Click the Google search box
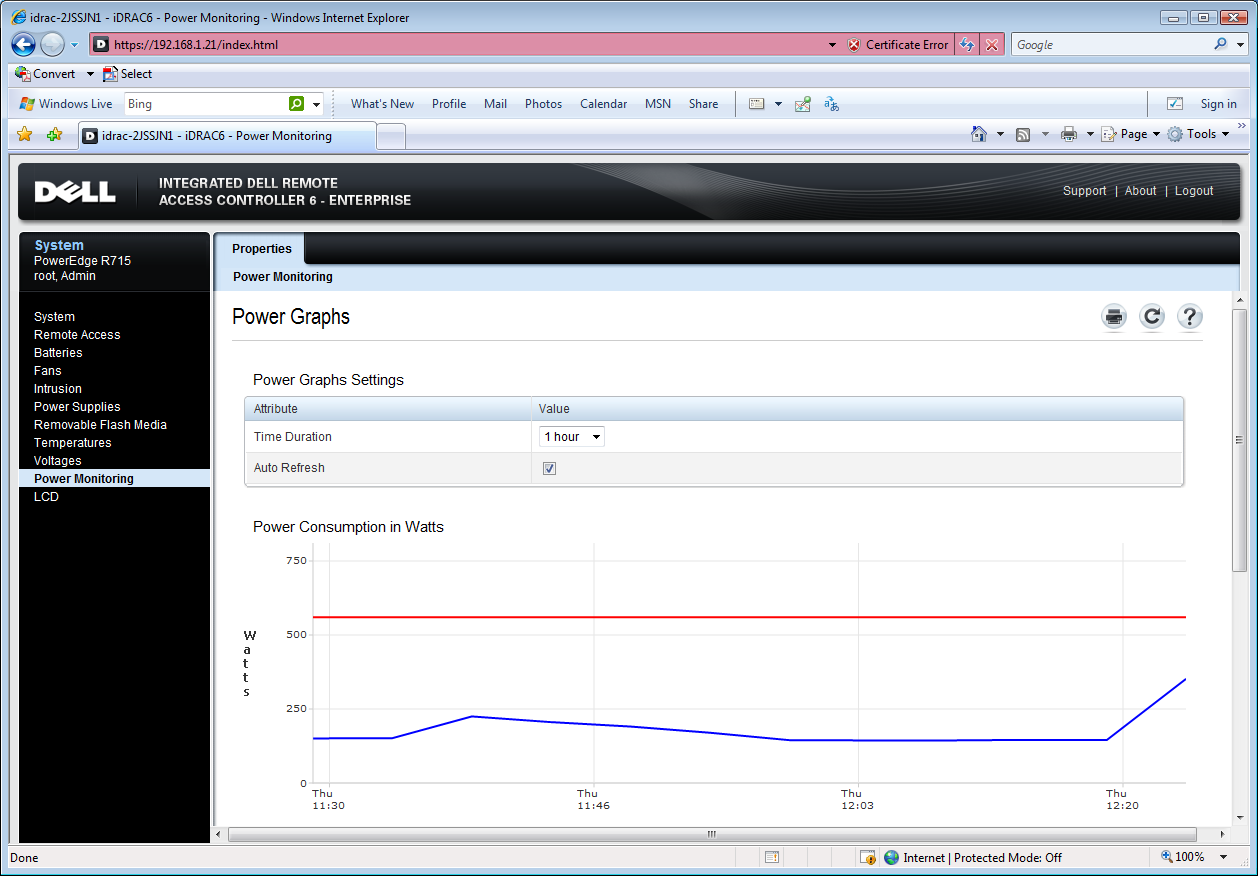The height and width of the screenshot is (876, 1258). 1110,45
